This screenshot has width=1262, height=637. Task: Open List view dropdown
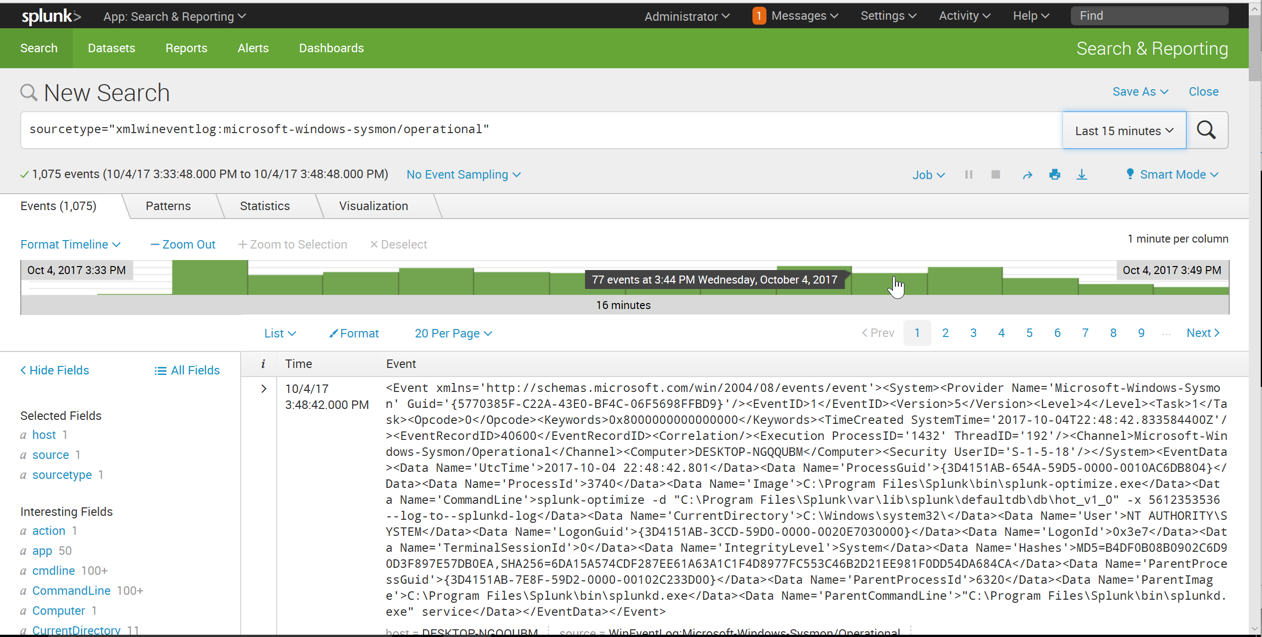coord(280,333)
